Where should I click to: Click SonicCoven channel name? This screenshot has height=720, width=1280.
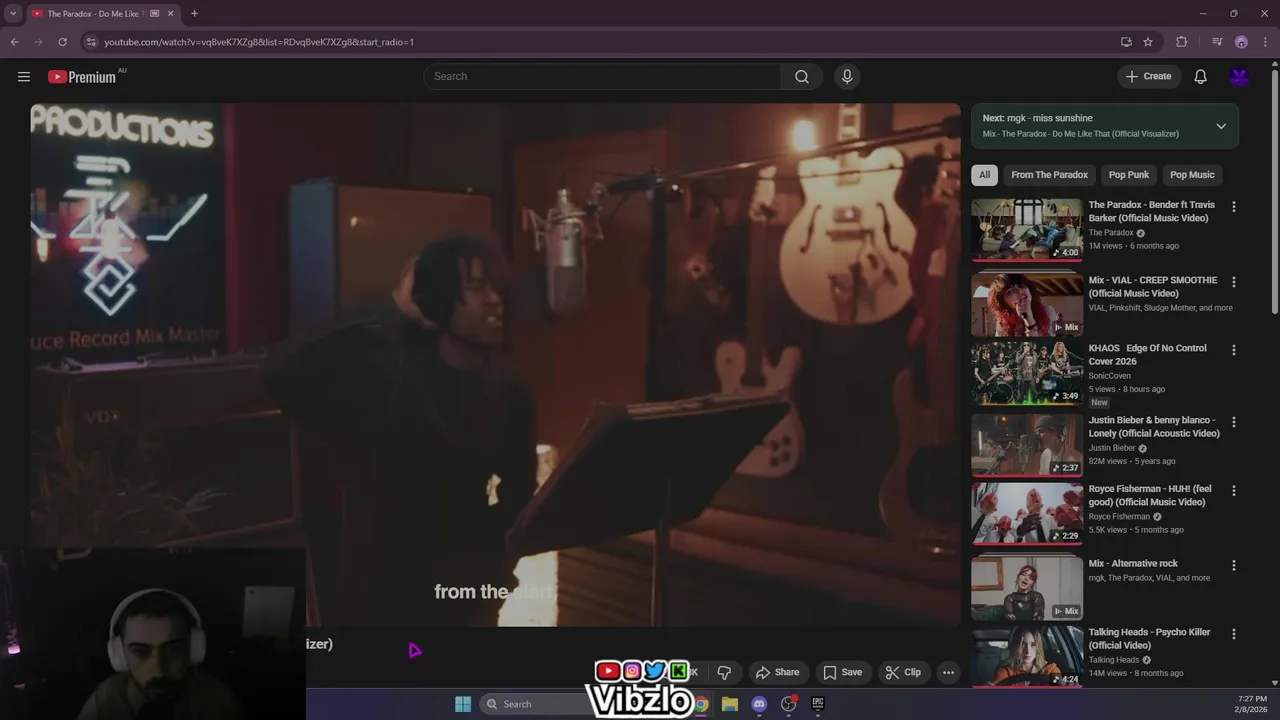coord(1110,376)
